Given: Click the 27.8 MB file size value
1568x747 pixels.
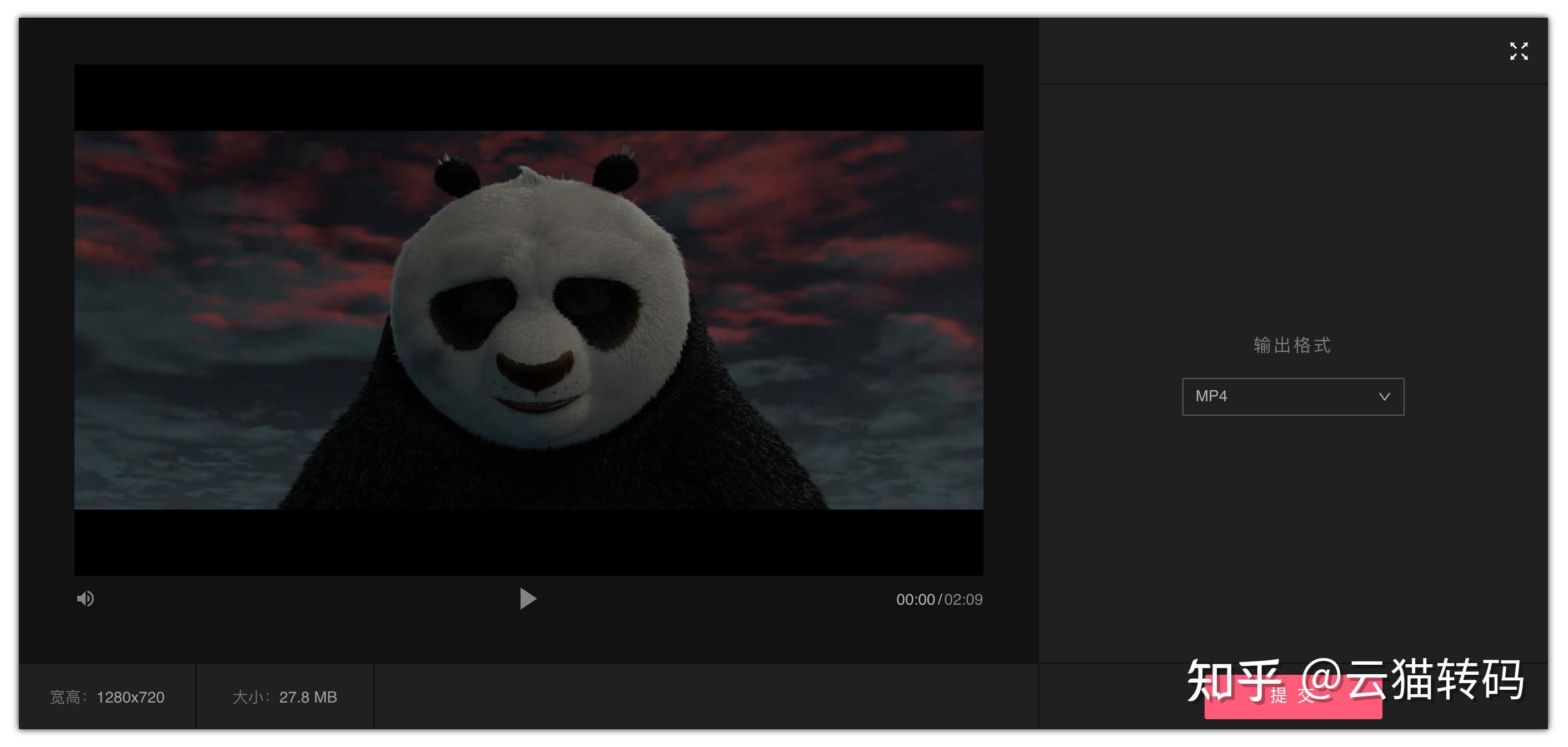Looking at the screenshot, I should pos(307,696).
